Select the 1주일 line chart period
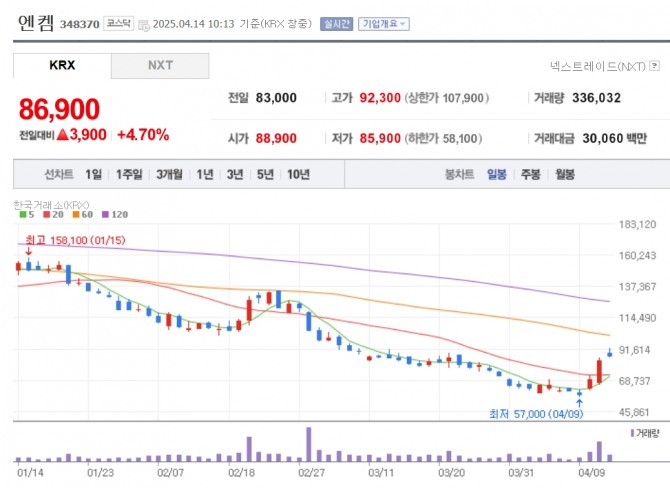 [129, 174]
